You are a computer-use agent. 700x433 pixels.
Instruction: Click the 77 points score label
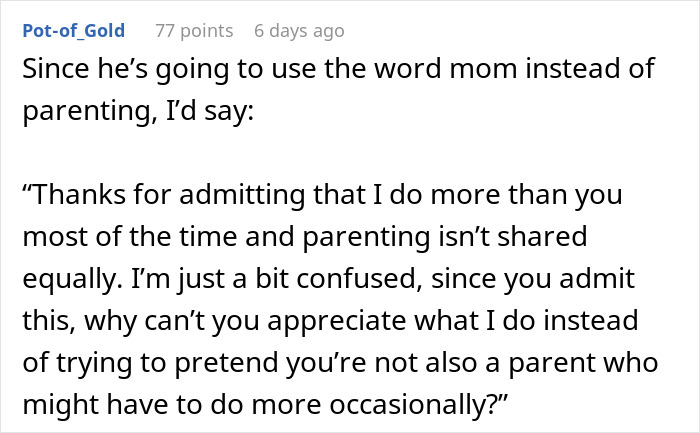point(193,31)
